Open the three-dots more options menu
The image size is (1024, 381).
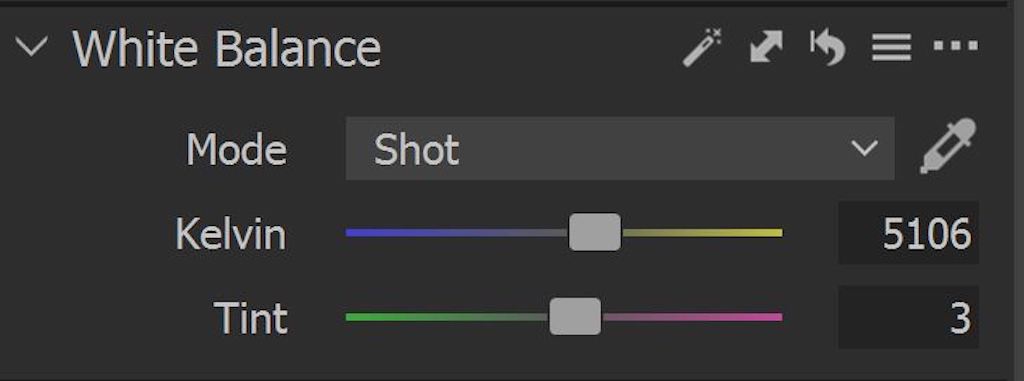pyautogui.click(x=956, y=46)
